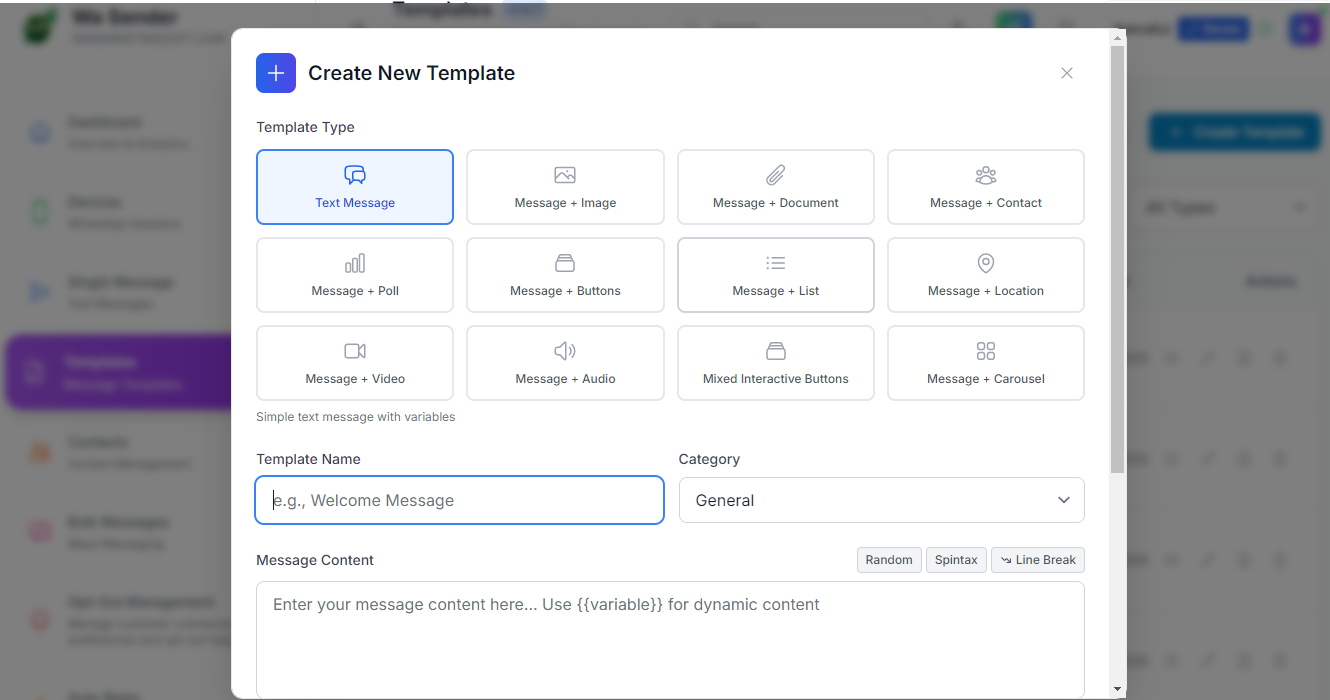The image size is (1330, 700).
Task: Focus the Template Name input field
Action: [x=459, y=500]
